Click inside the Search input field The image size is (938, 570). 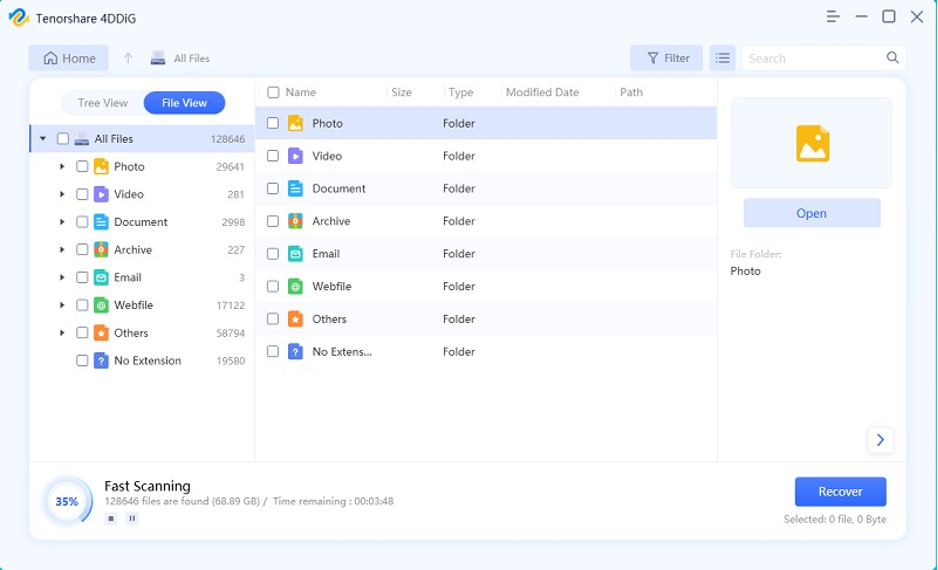tap(810, 58)
